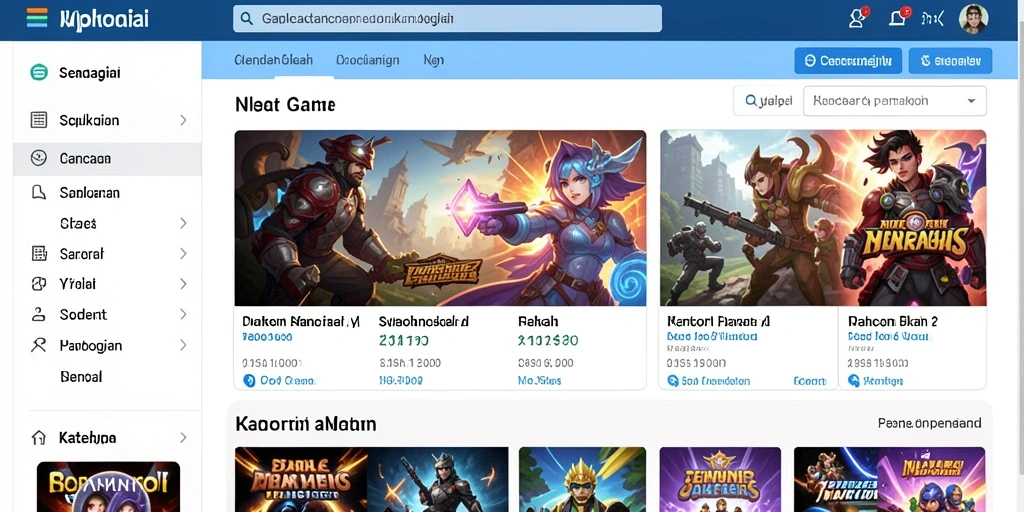This screenshot has width=1024, height=512.
Task: Open the Nenraihs game banner thumbnail
Action: click(823, 218)
